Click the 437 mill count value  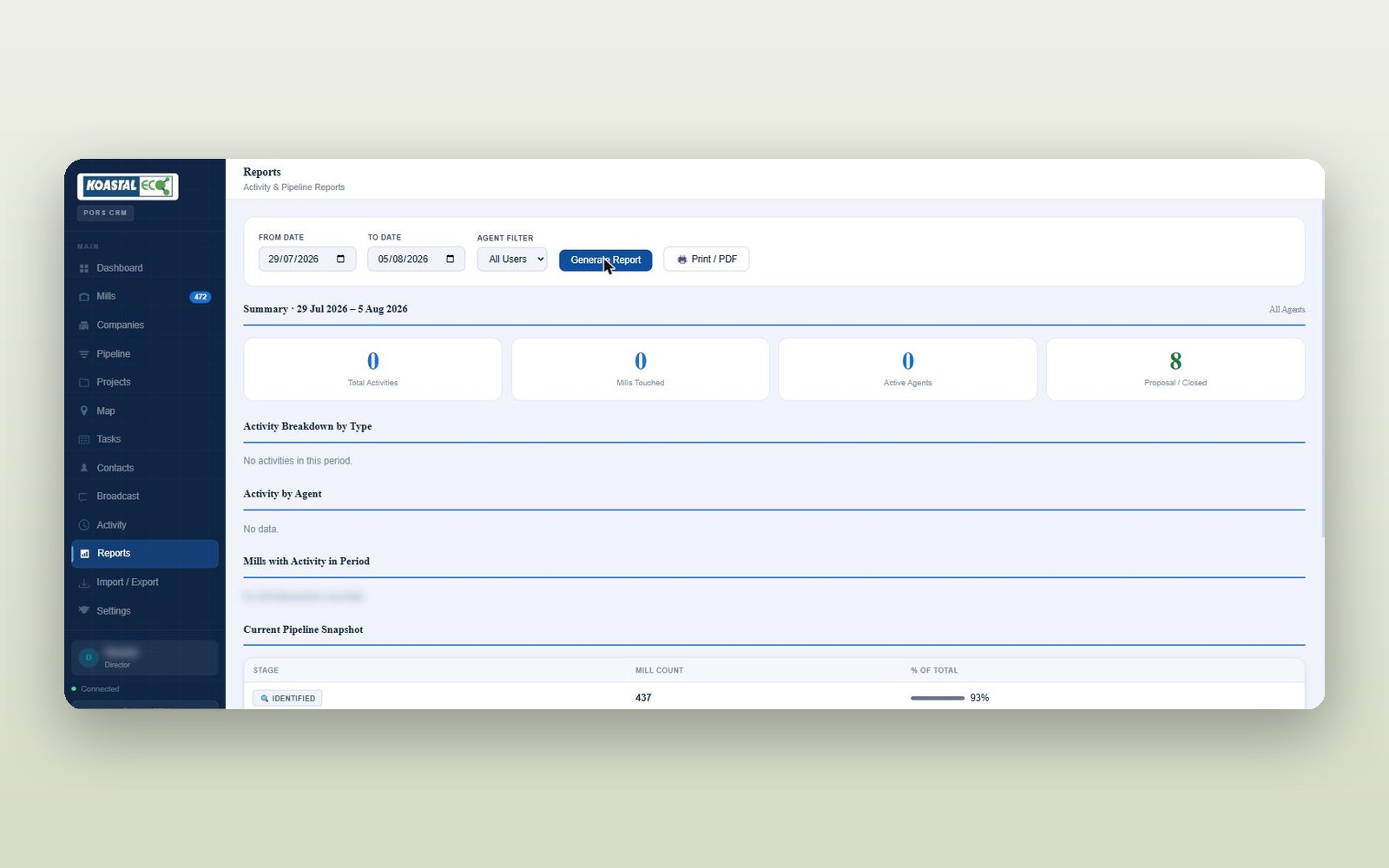pos(643,698)
